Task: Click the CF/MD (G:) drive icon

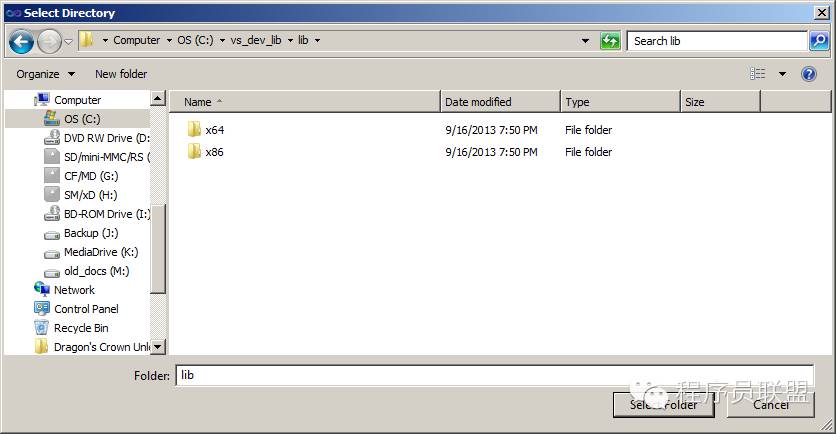Action: (52, 175)
